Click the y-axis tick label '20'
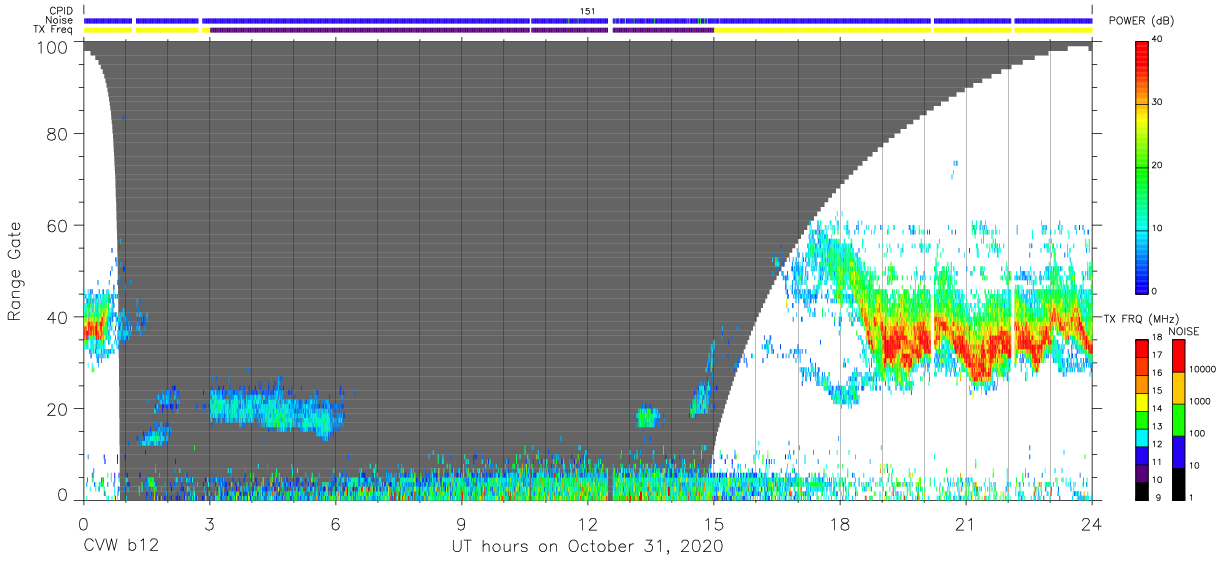This screenshot has width=1228, height=567. pyautogui.click(x=57, y=409)
